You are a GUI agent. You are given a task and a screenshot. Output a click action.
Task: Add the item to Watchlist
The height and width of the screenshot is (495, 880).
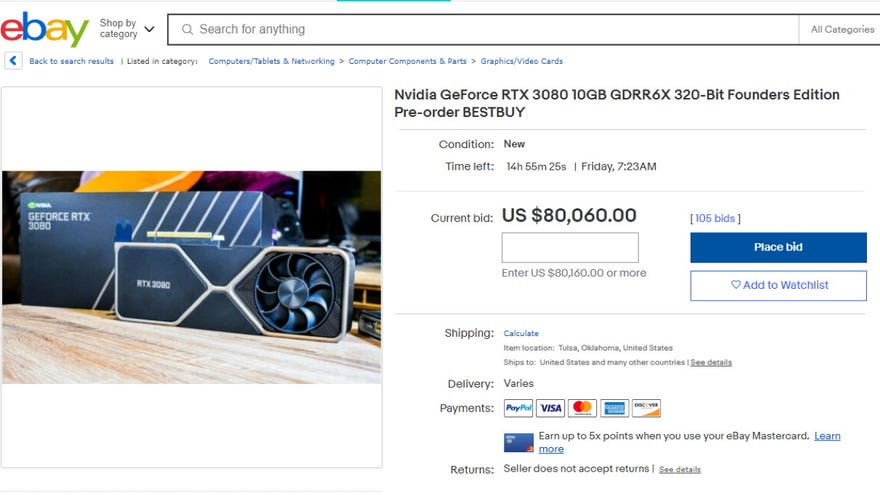[x=778, y=286]
